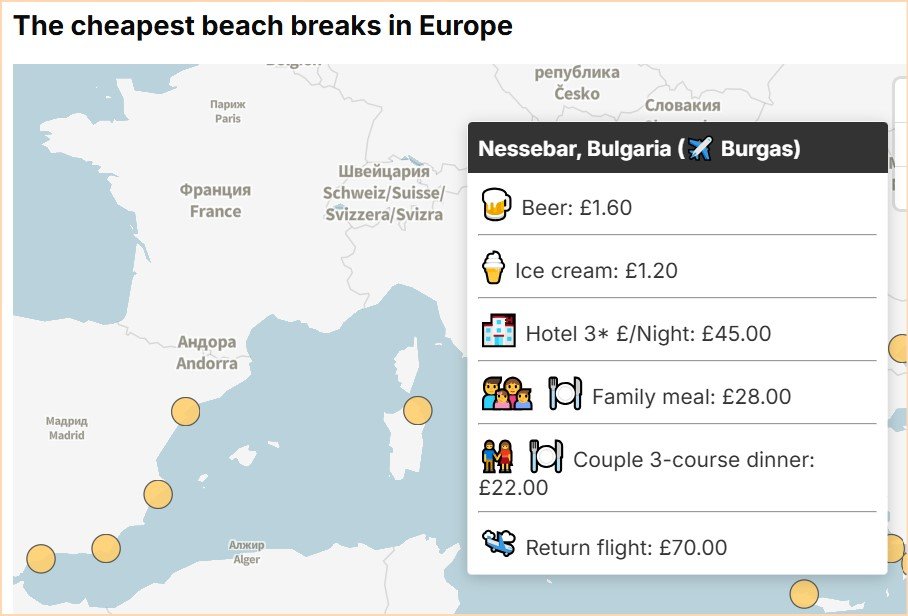Click the airplane icon beside Return flight
Image resolution: width=908 pixels, height=616 pixels.
click(498, 545)
